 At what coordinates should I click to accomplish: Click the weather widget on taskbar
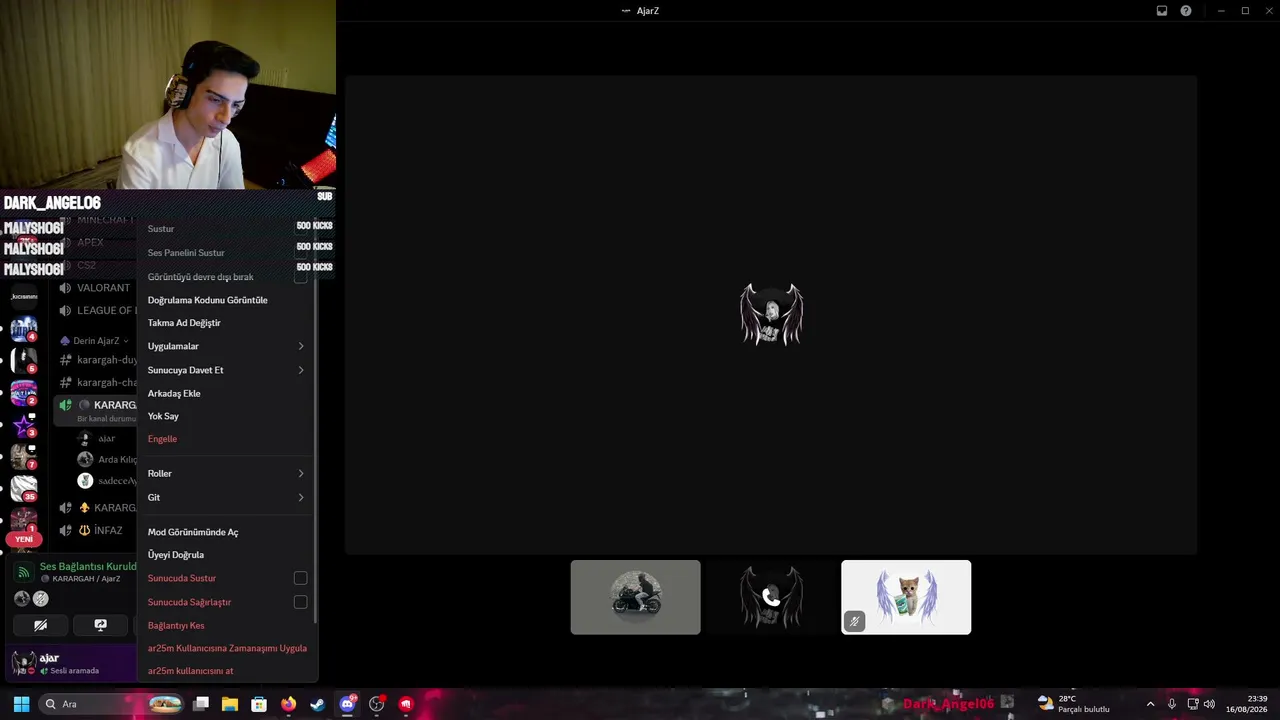point(1074,704)
